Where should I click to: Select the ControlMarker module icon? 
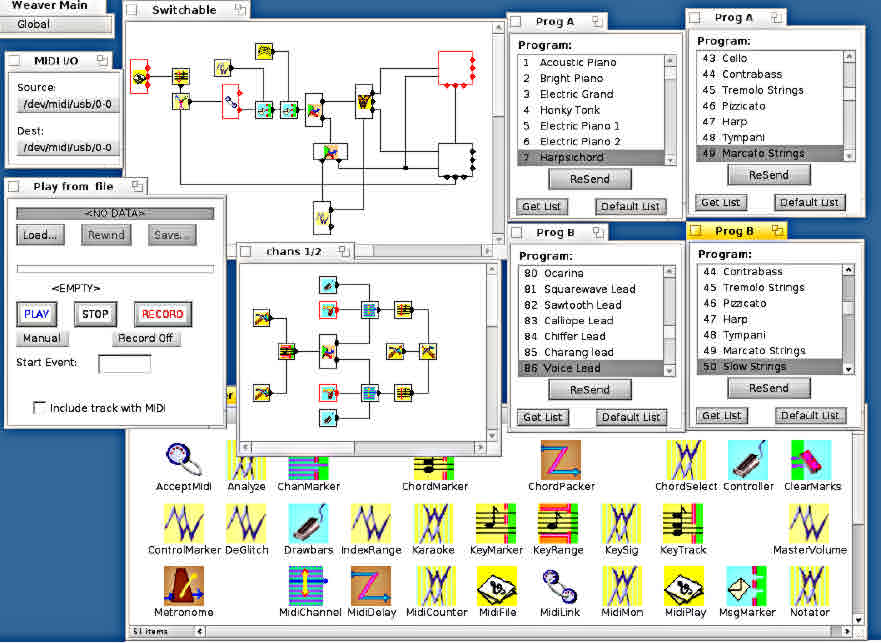tap(184, 523)
